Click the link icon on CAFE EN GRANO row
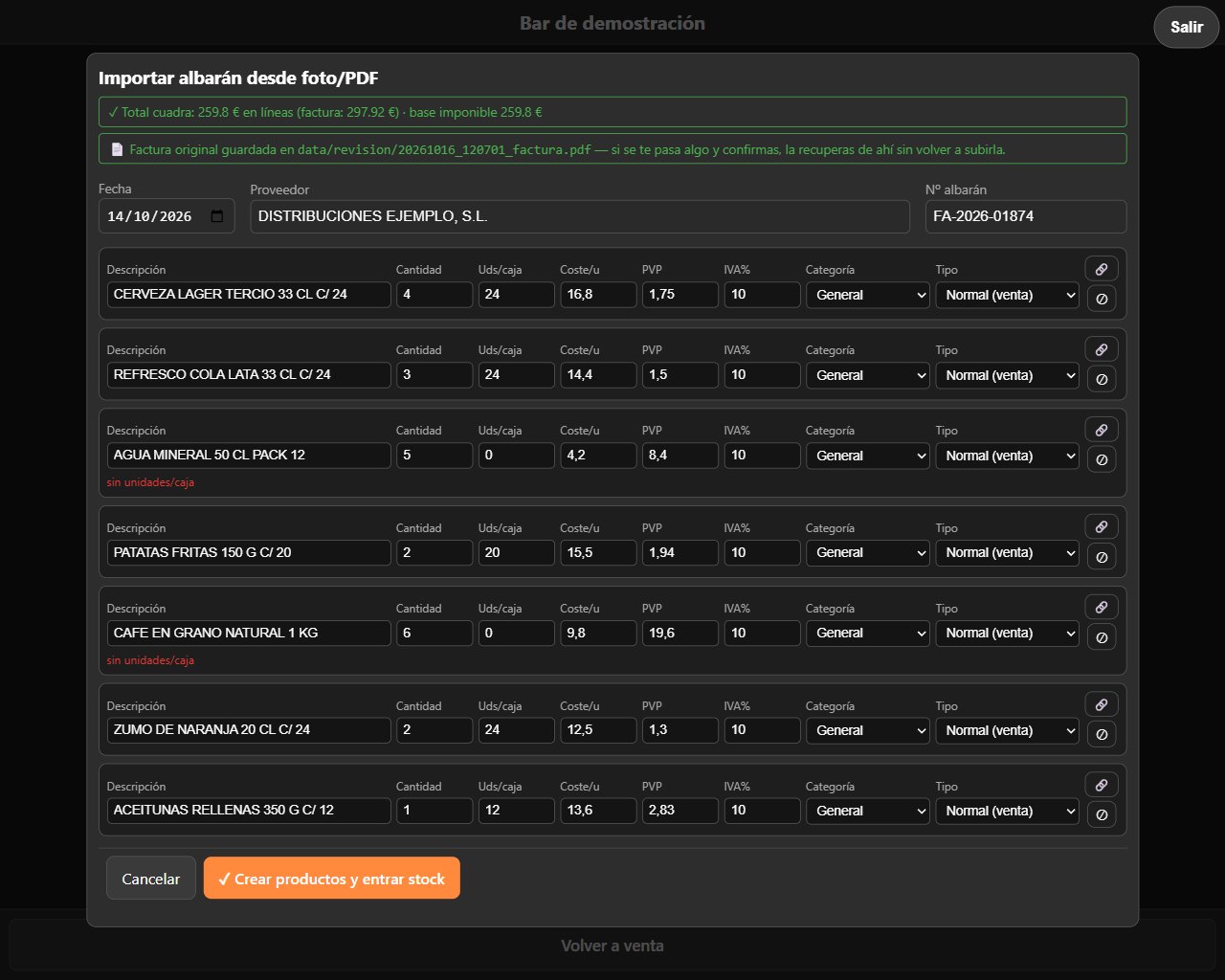The width and height of the screenshot is (1225, 980). pos(1102,607)
